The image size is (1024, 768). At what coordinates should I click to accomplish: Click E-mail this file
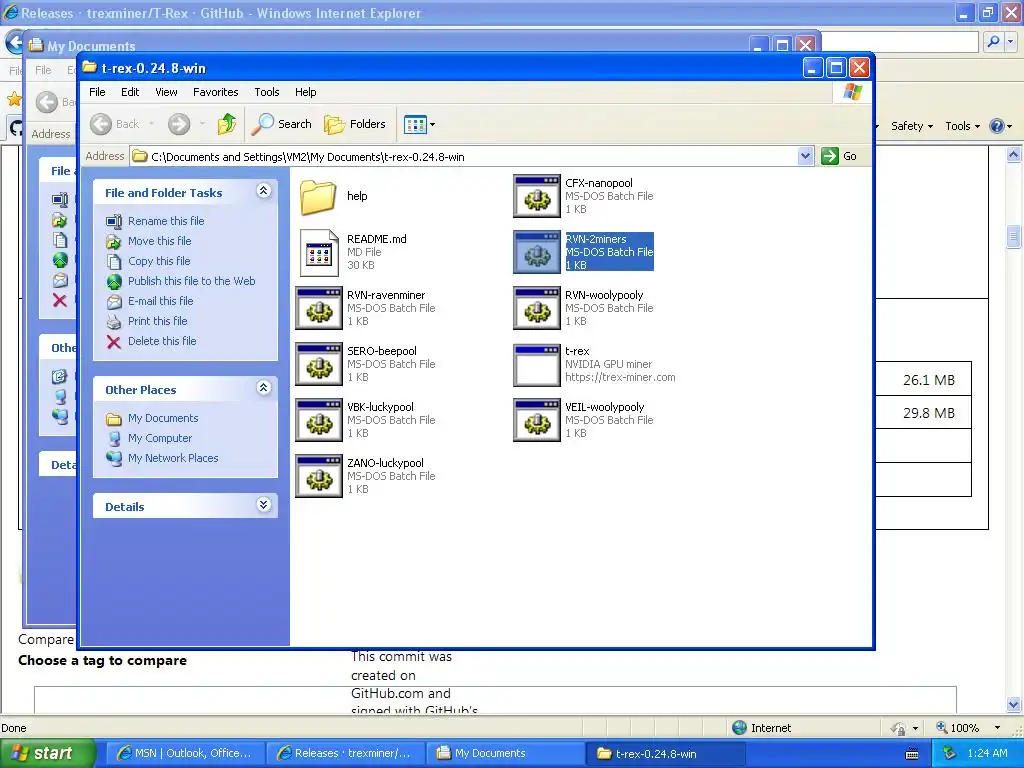pos(161,301)
